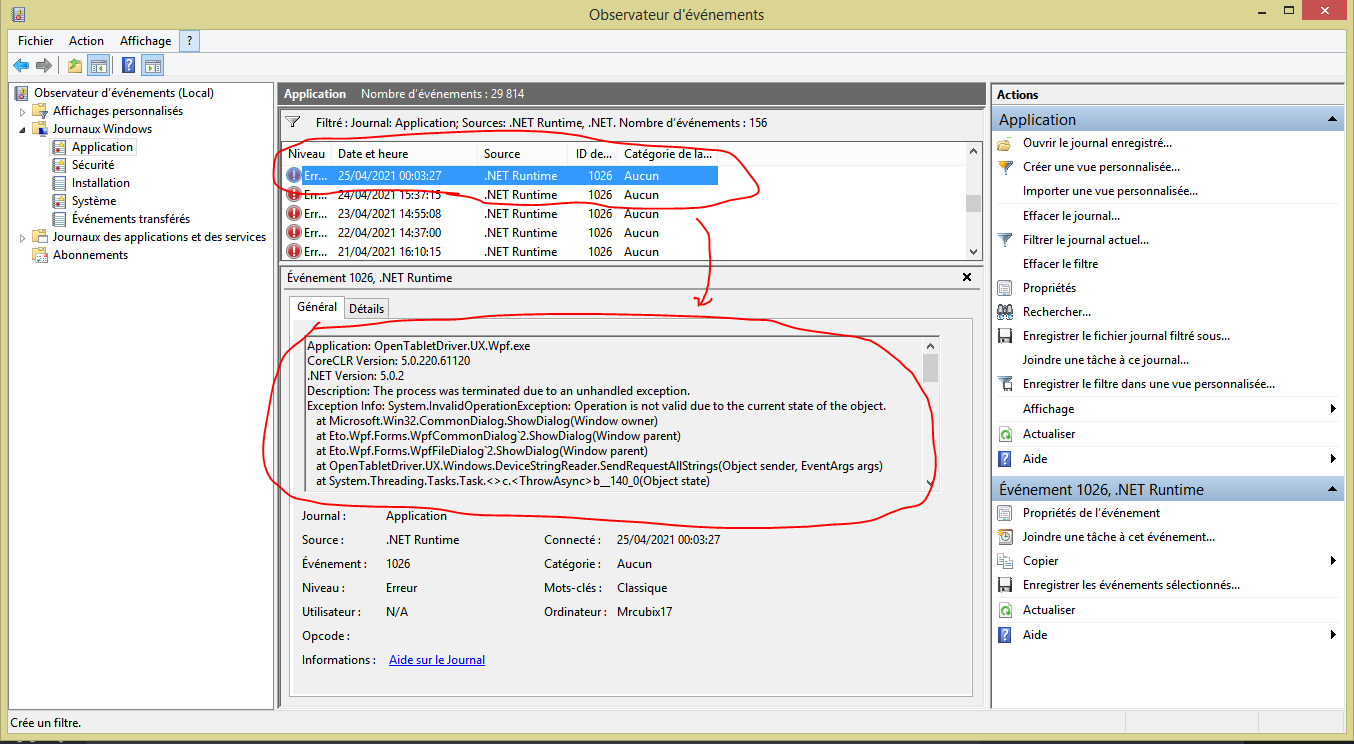Open the Action menu
The image size is (1354, 744).
[x=86, y=41]
